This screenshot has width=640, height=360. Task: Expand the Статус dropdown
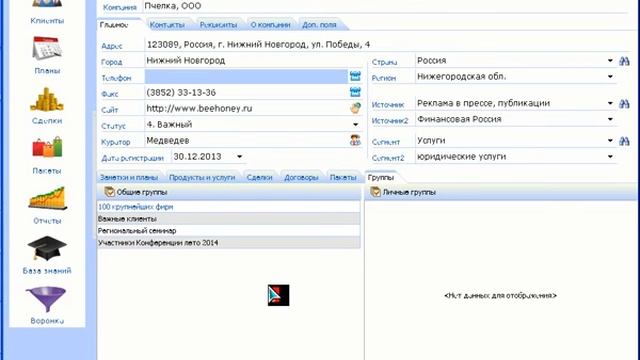(x=356, y=124)
